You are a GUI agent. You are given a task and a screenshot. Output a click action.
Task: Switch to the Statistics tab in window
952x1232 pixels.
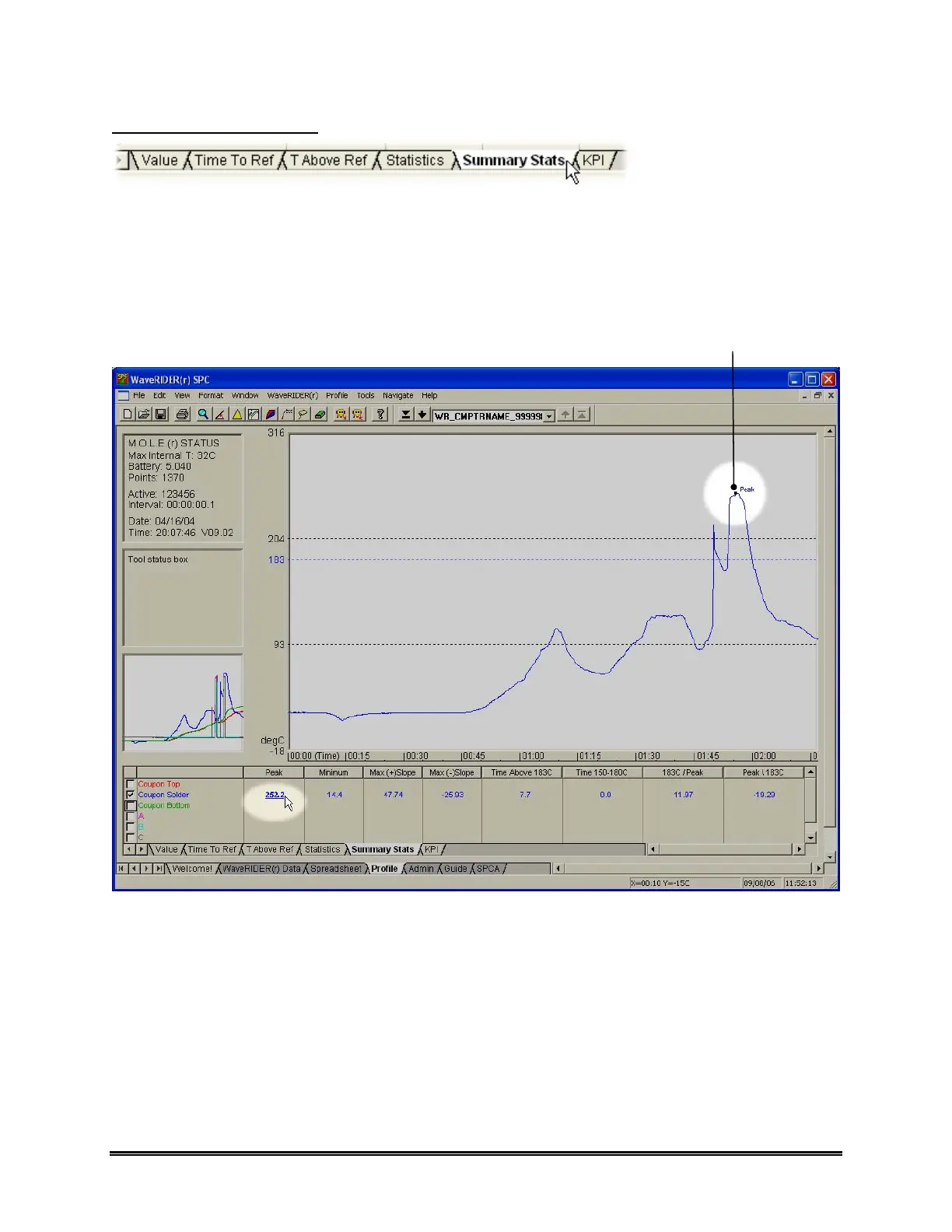322,849
